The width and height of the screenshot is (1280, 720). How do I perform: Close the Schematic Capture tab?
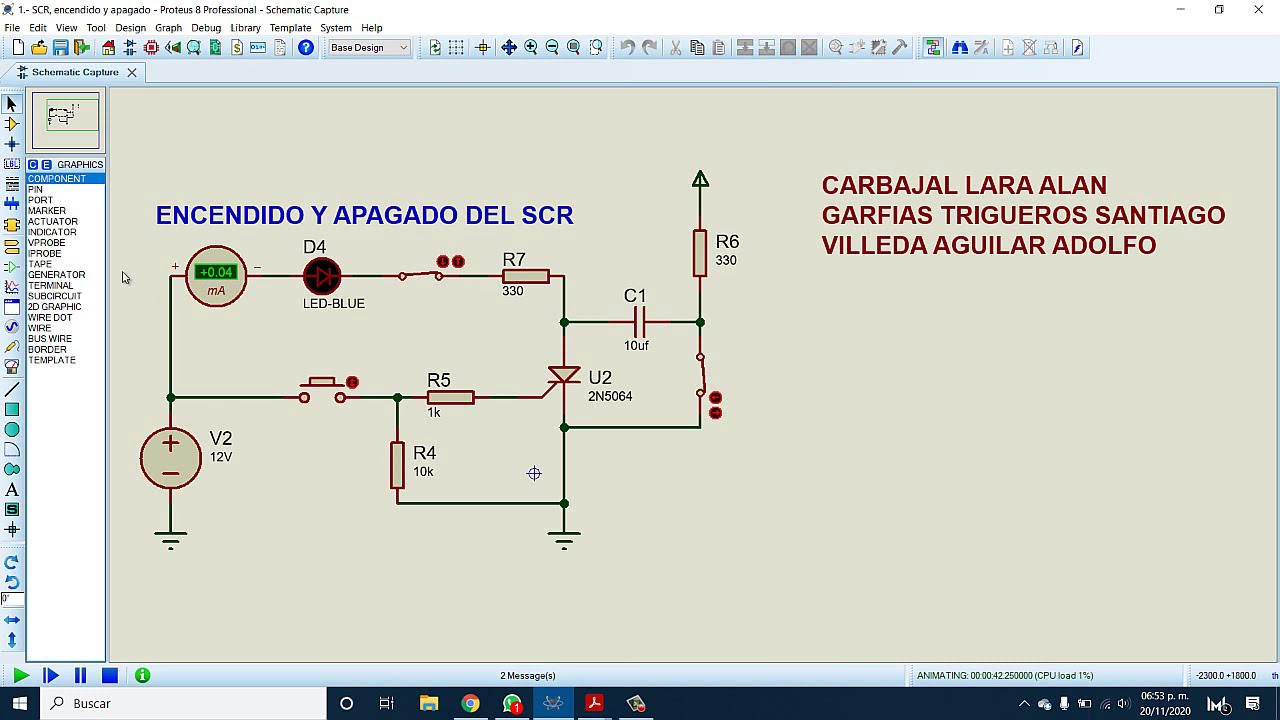[131, 72]
